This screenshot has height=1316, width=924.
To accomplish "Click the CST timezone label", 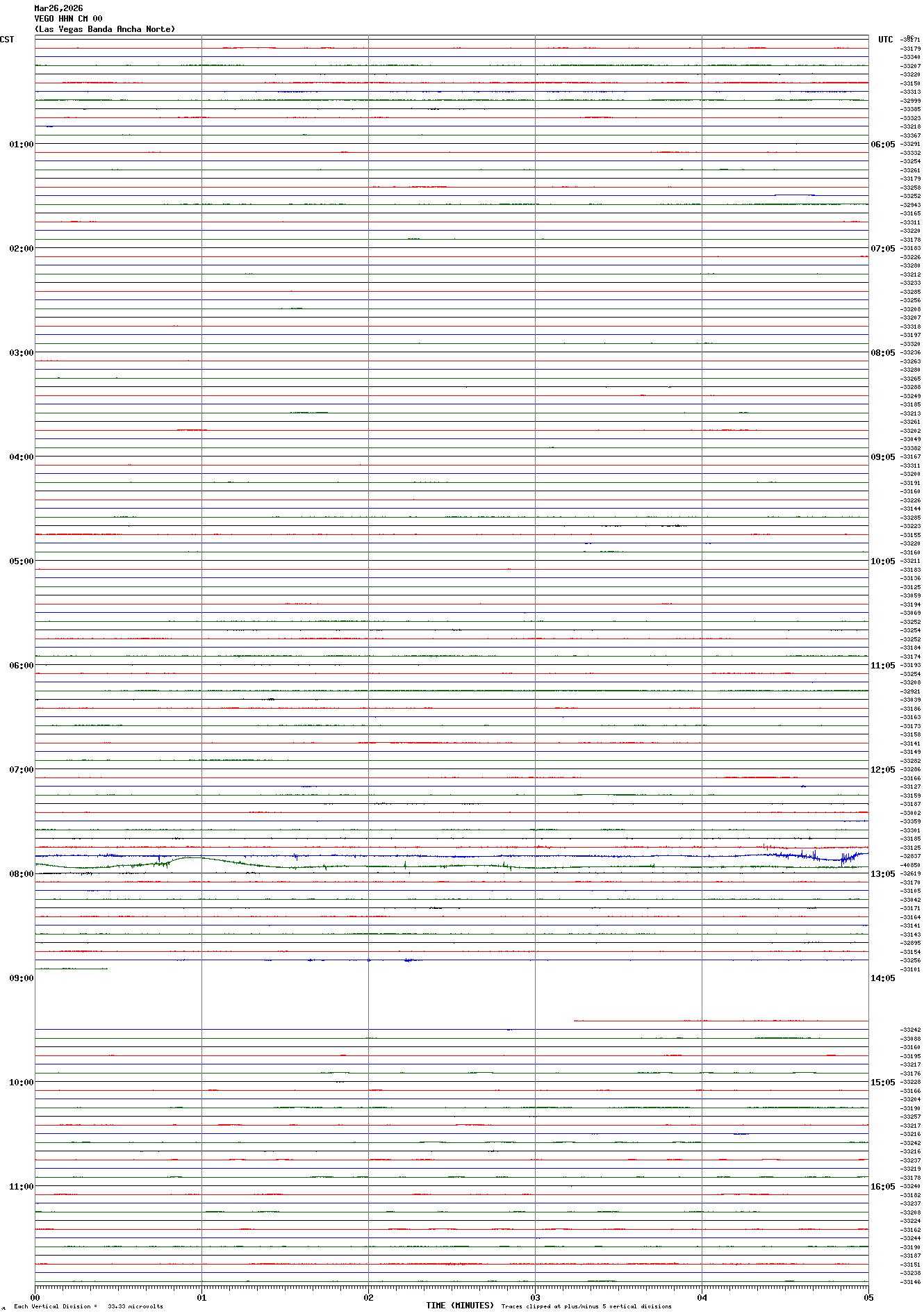I will pyautogui.click(x=7, y=40).
